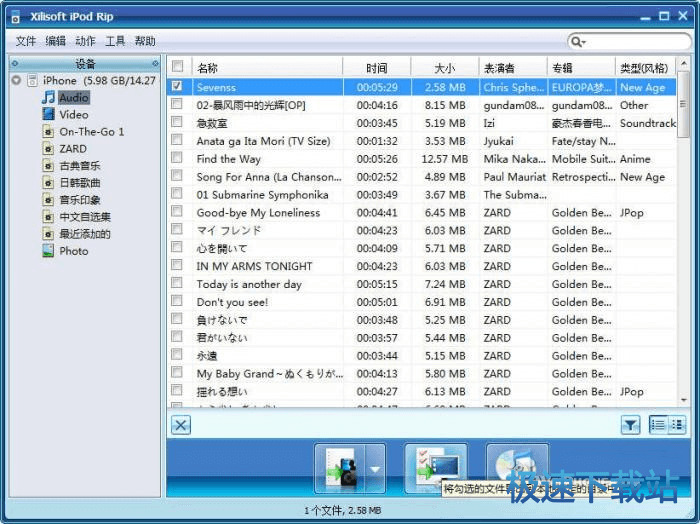Select the Today is another day row

pos(422,284)
